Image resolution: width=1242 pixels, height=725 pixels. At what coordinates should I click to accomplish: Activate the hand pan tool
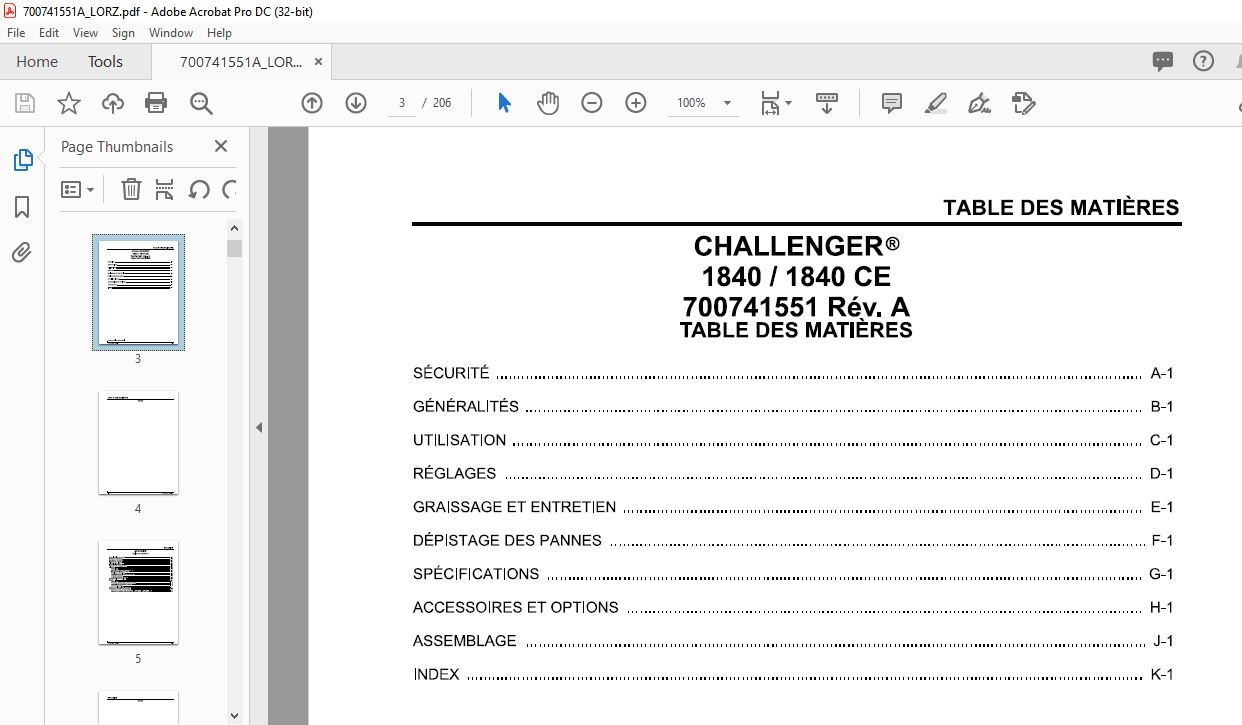548,103
